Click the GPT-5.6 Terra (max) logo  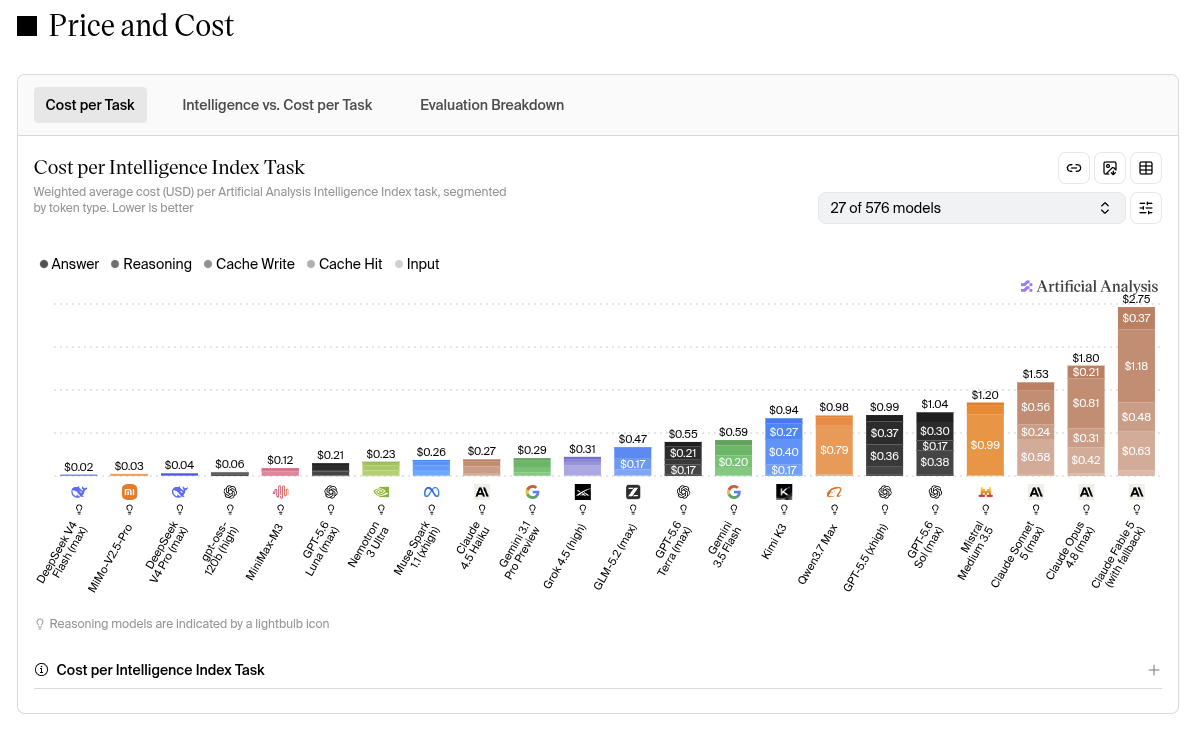tap(683, 492)
